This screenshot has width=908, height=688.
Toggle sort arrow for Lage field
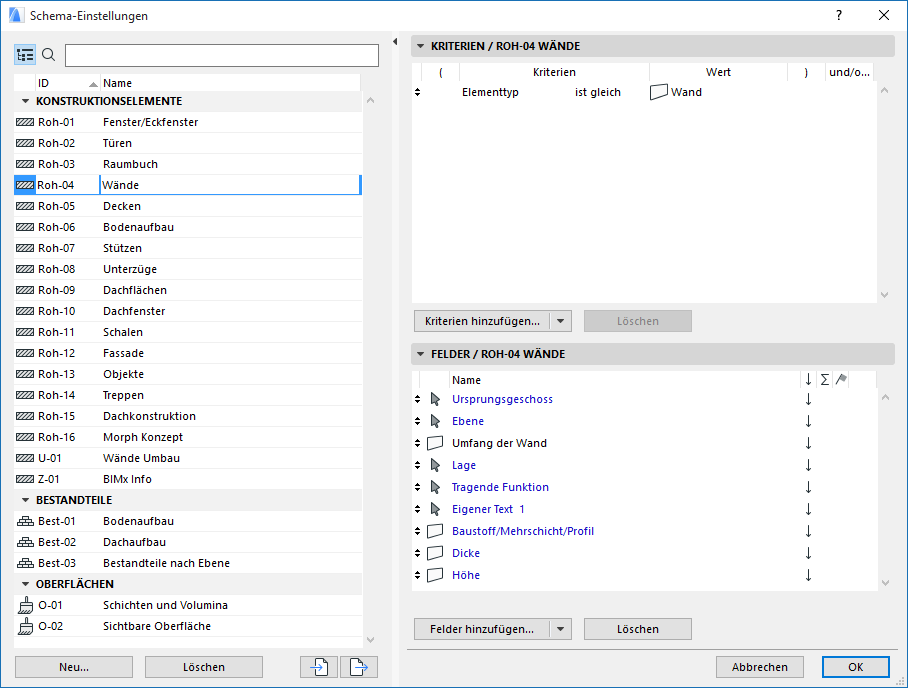point(808,465)
